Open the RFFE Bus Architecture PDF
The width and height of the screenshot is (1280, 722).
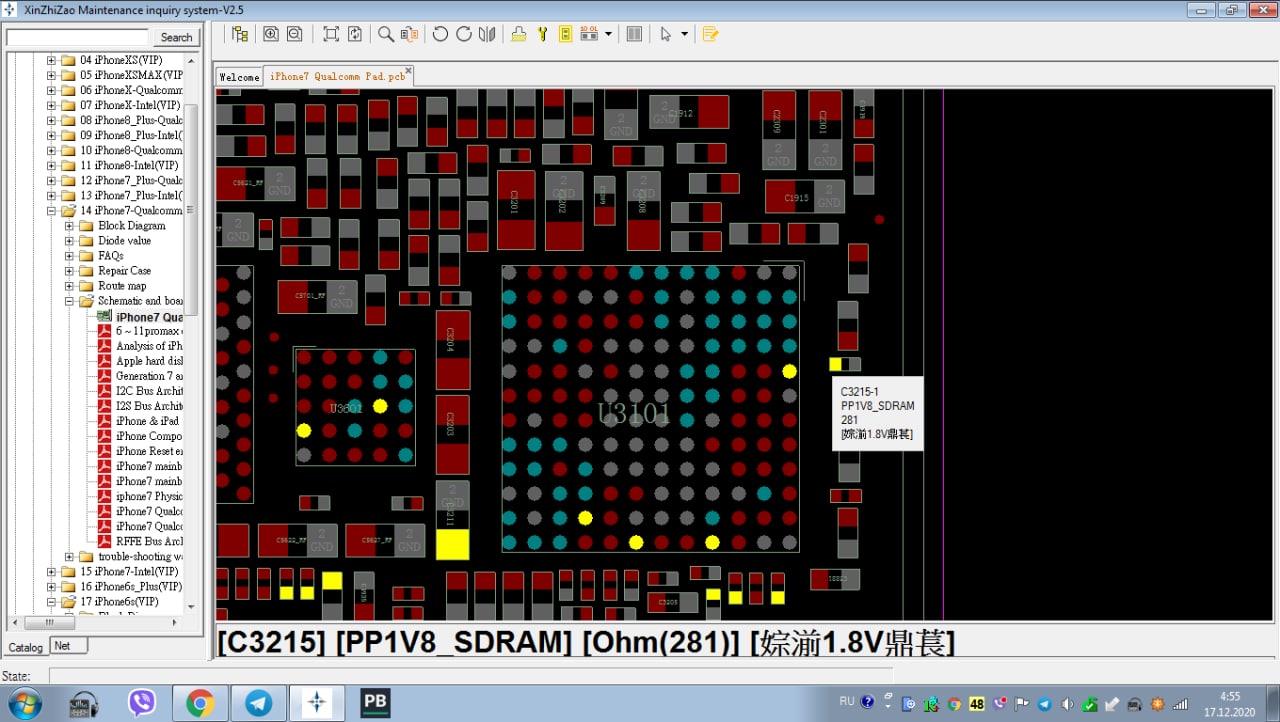click(x=148, y=541)
